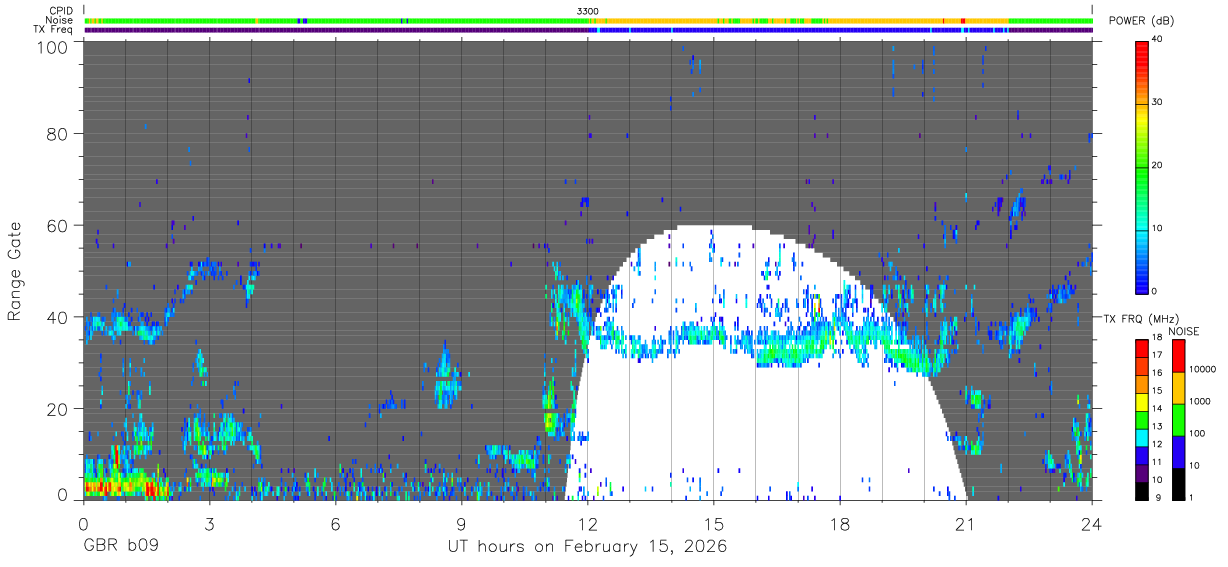The height and width of the screenshot is (567, 1228).
Task: Click the 20 range gate axis label
Action: pos(57,409)
